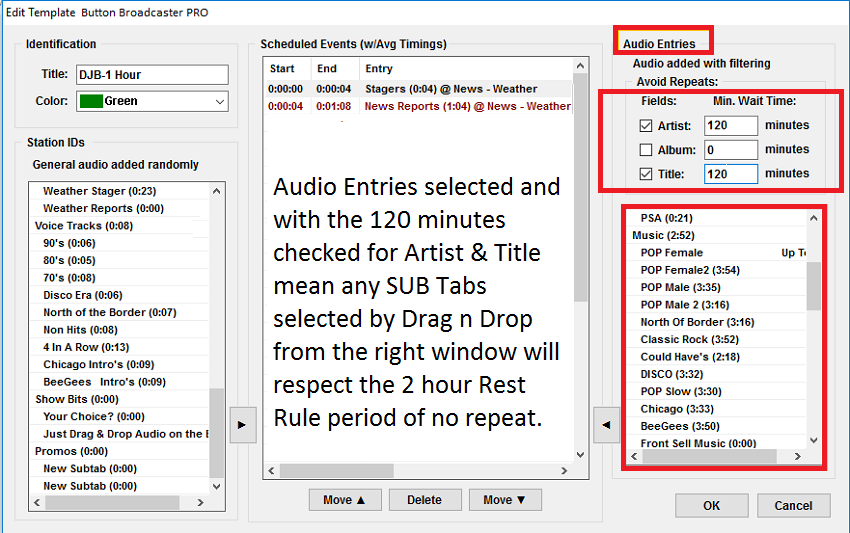
Task: Click the Delete button
Action: pyautogui.click(x=424, y=500)
